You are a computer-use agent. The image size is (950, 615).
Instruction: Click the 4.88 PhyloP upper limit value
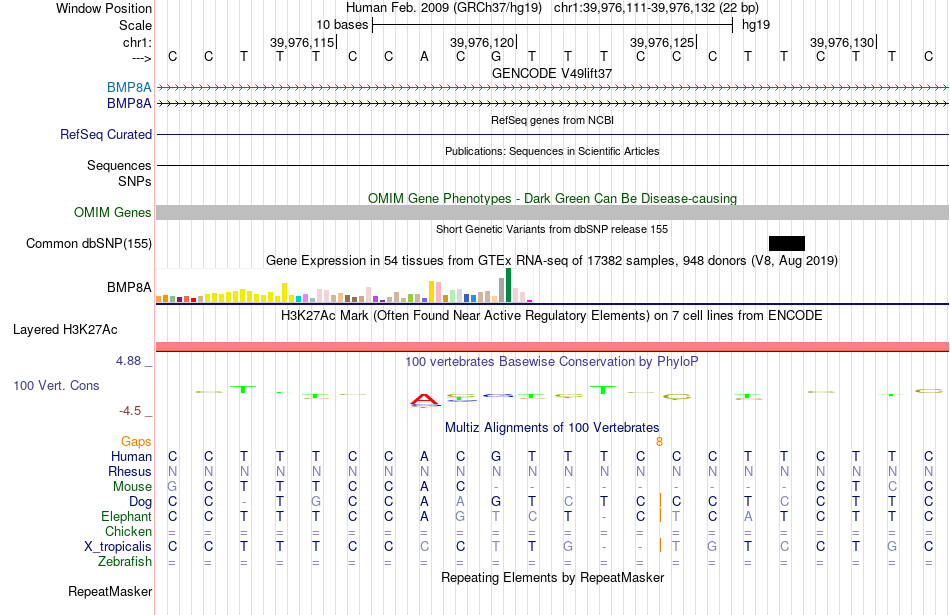(x=128, y=361)
